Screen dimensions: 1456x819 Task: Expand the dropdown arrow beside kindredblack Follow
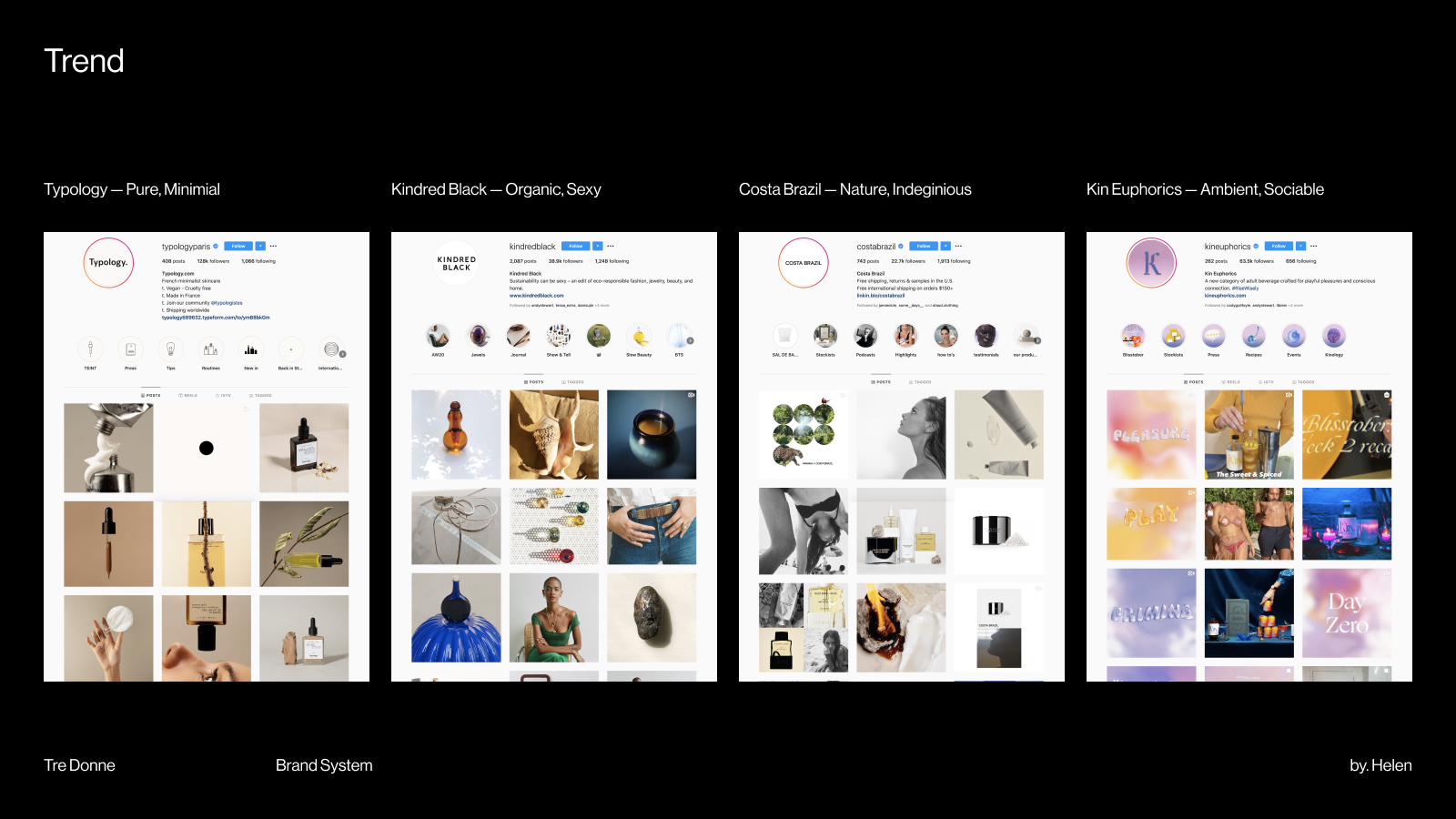(598, 246)
